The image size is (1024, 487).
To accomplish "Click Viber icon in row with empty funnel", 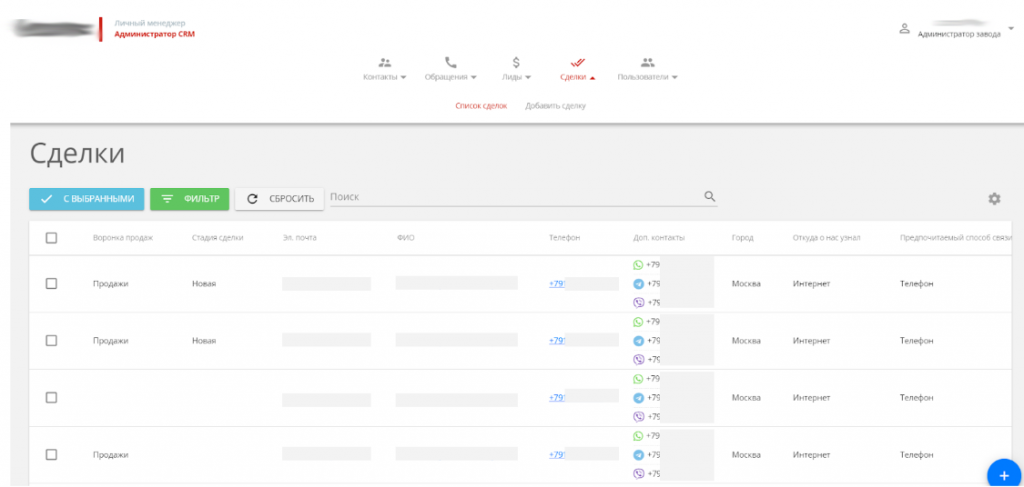I will click(x=639, y=416).
